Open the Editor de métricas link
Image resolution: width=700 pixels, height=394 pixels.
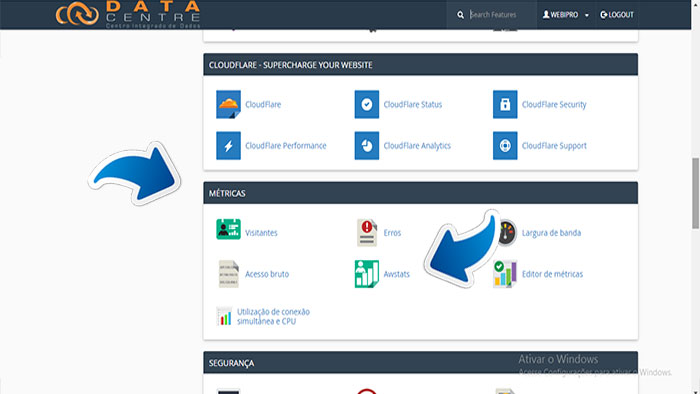552,274
